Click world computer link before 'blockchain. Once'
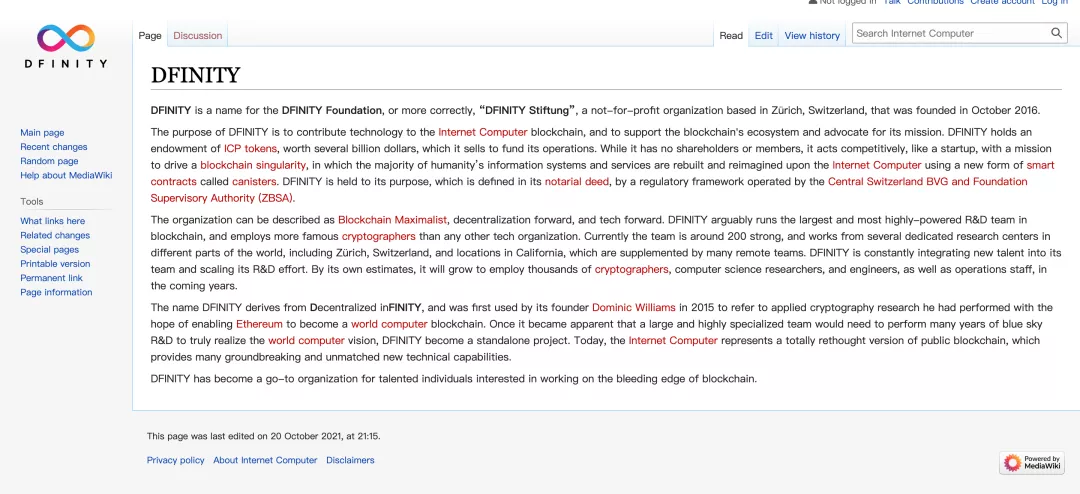 click(x=389, y=324)
